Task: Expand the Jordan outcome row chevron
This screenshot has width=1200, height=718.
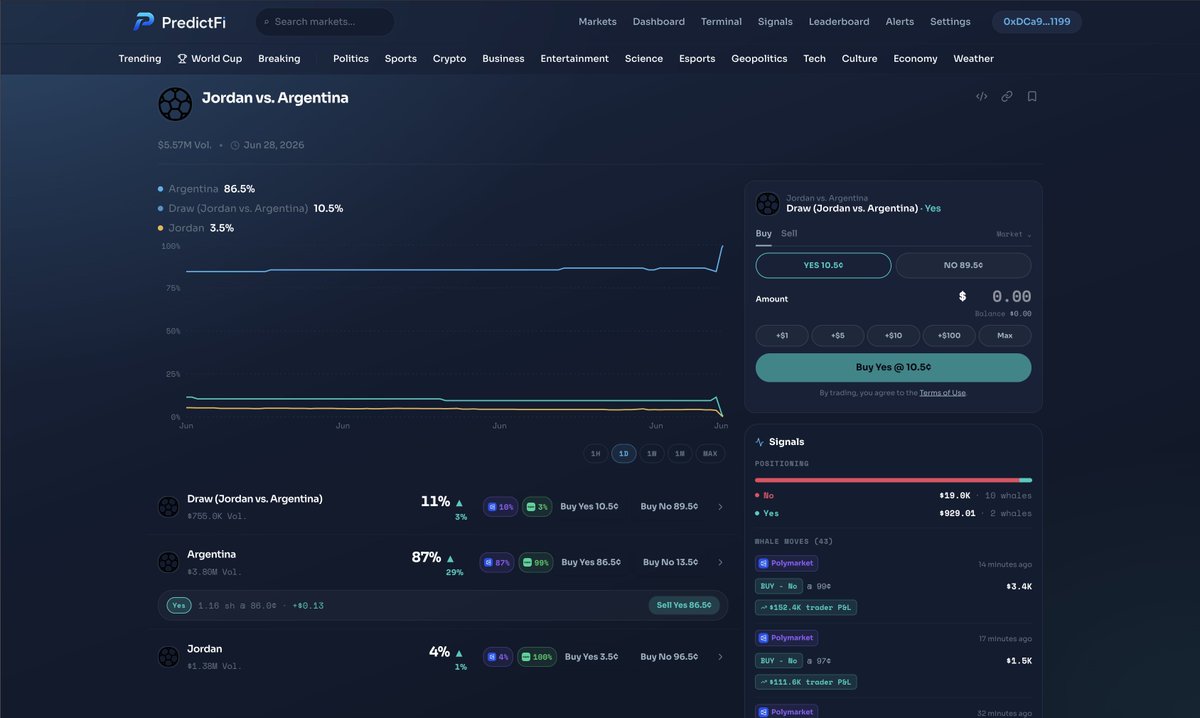Action: click(720, 657)
